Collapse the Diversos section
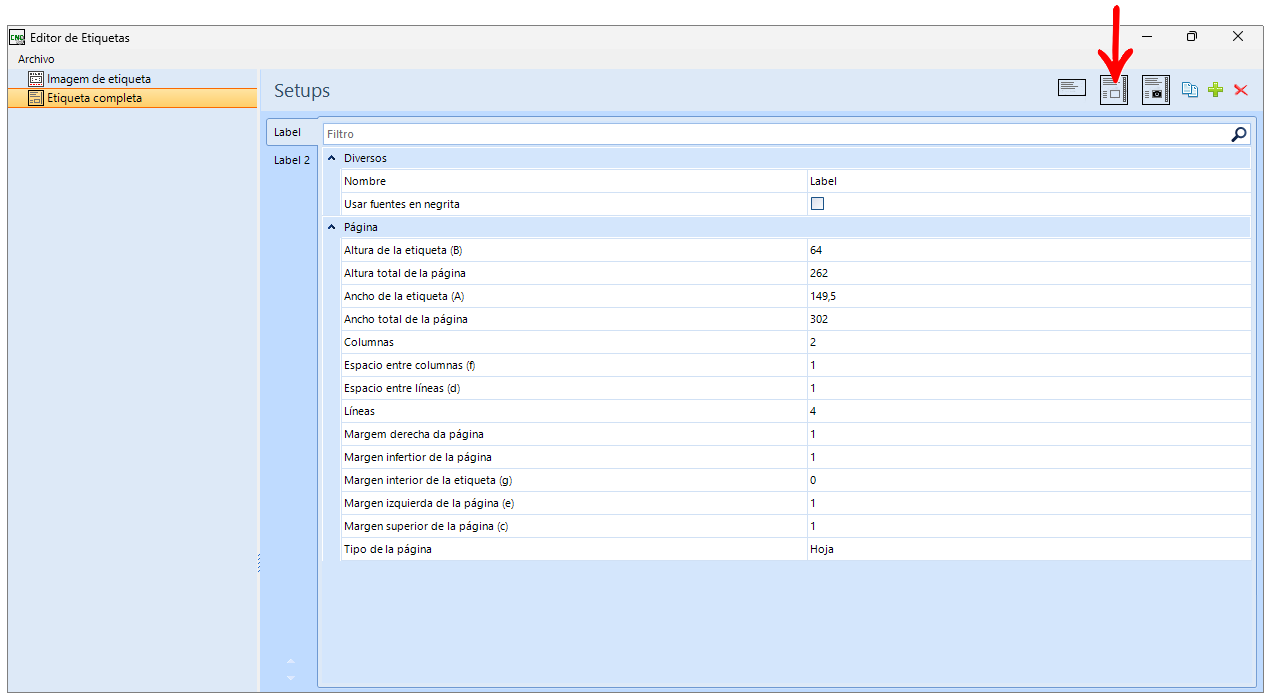 click(x=332, y=158)
